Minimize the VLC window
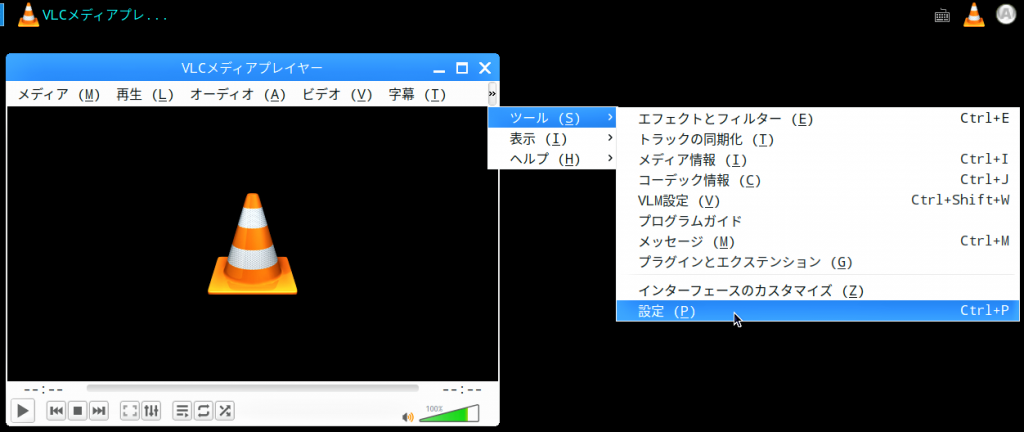The image size is (1024, 432). (x=440, y=69)
